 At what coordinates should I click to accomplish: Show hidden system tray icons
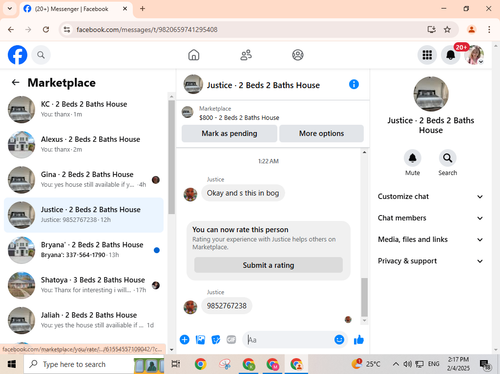point(396,364)
